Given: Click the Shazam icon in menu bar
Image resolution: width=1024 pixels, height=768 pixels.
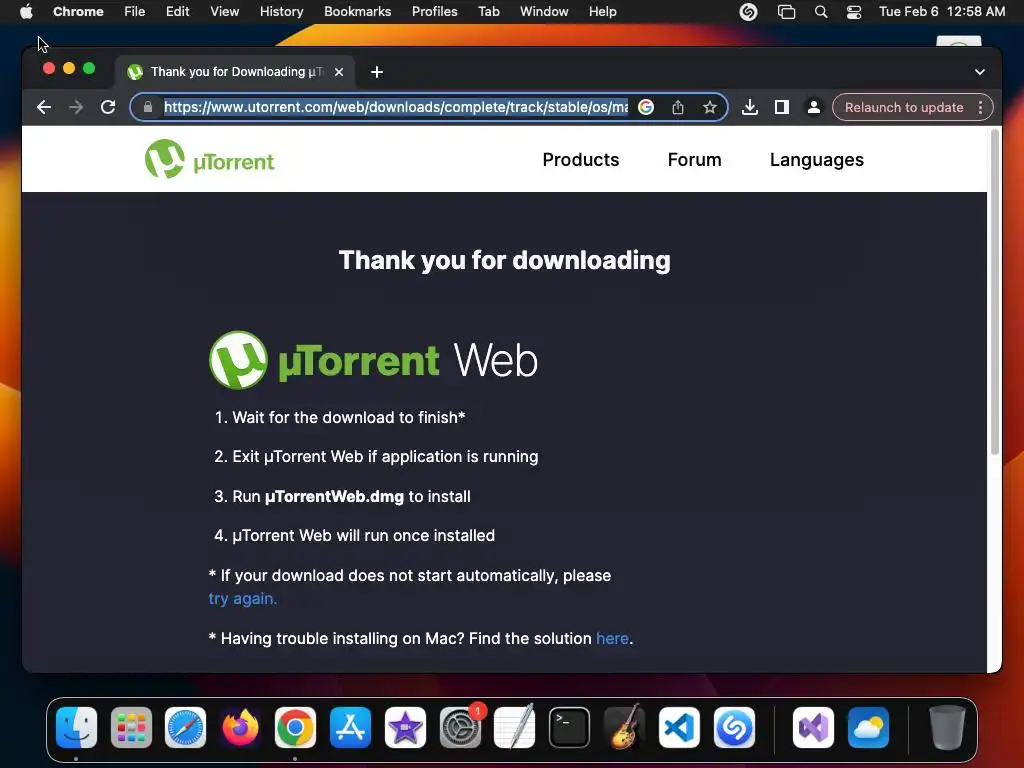Looking at the screenshot, I should pos(748,12).
